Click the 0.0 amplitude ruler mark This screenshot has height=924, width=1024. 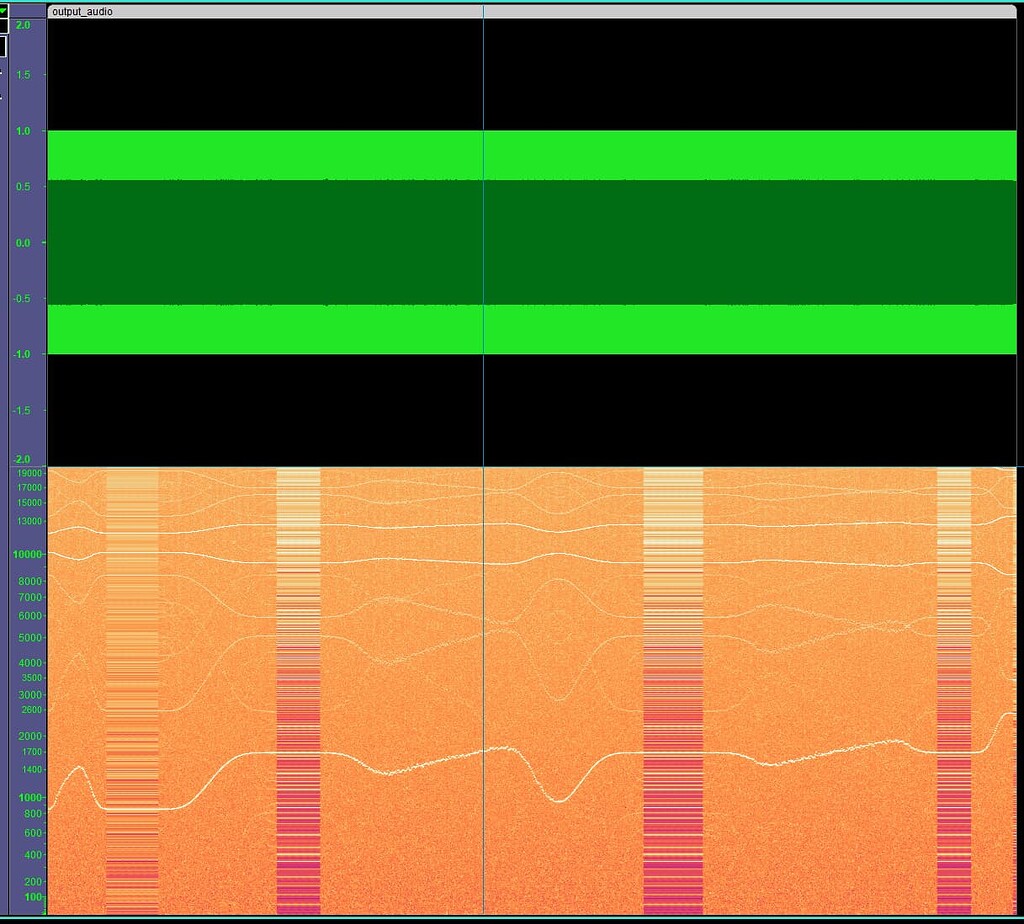[x=23, y=242]
